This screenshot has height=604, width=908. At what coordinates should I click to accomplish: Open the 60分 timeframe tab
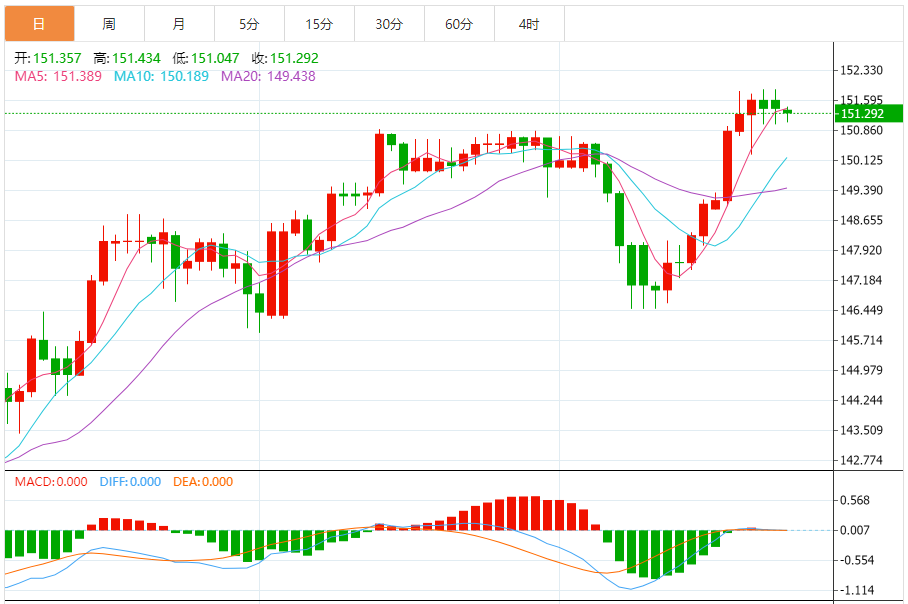(x=460, y=24)
